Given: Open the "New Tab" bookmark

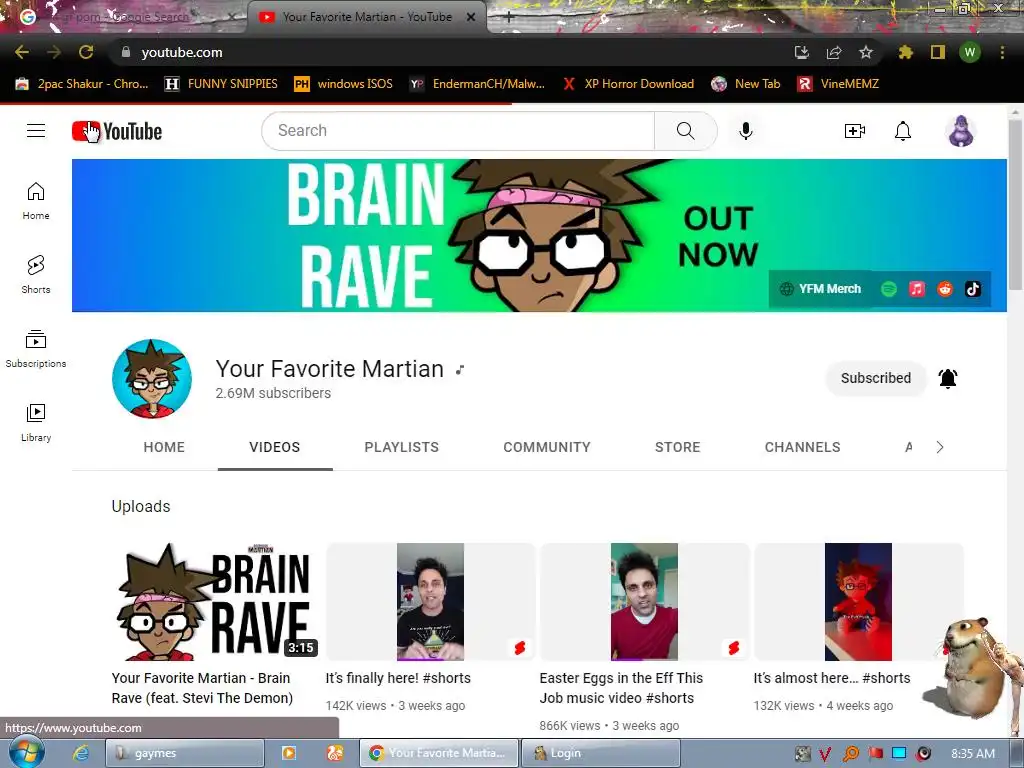Looking at the screenshot, I should [746, 84].
